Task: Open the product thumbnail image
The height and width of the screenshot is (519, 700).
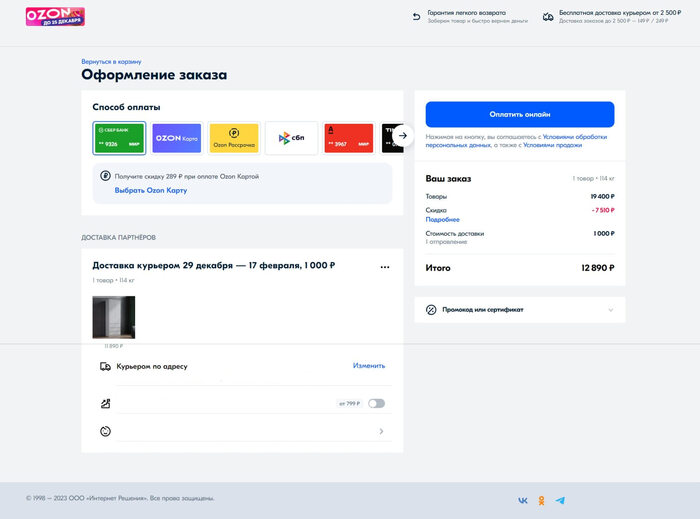Action: (113, 317)
